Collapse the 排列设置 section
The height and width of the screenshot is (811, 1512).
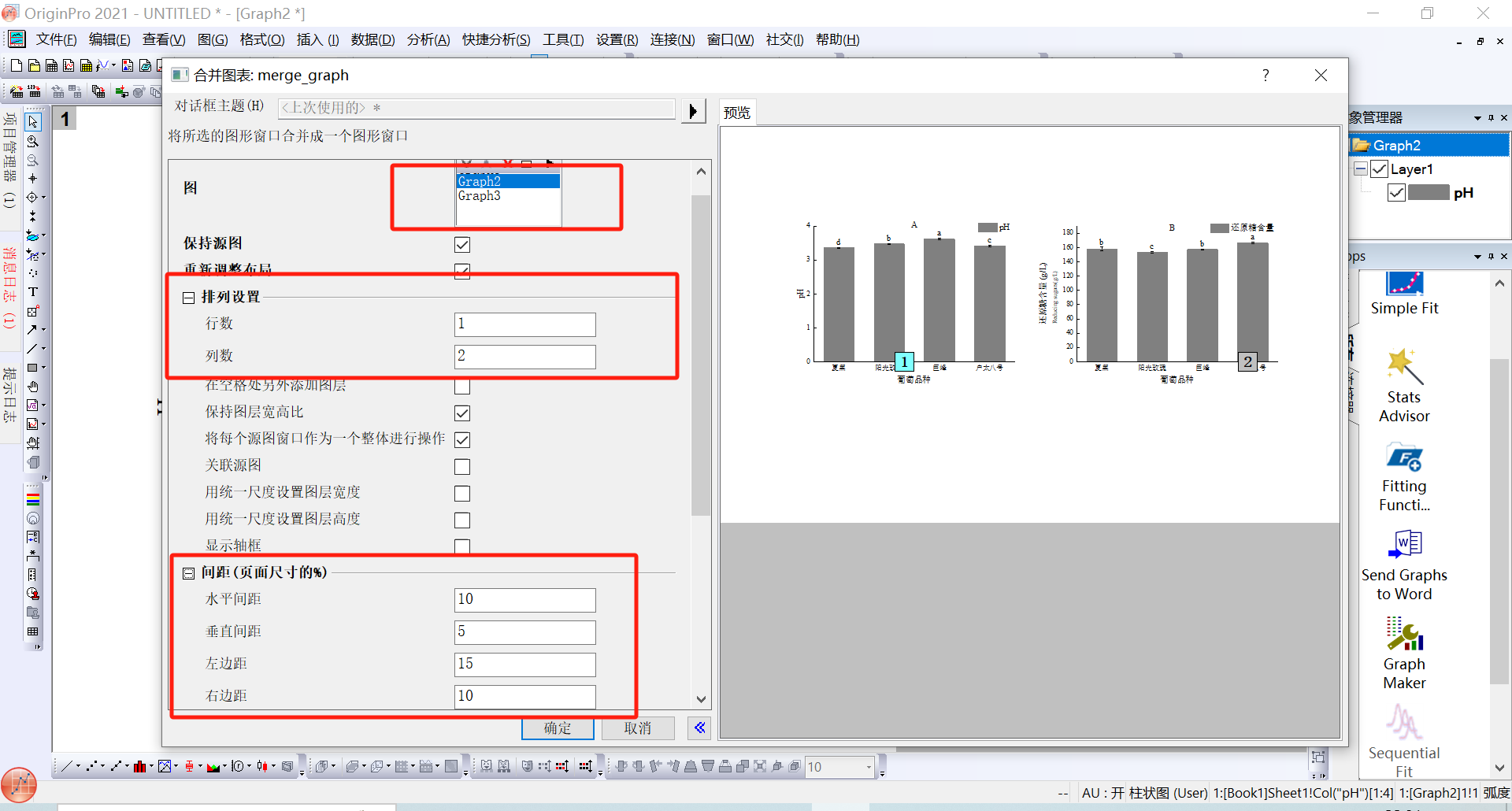(189, 298)
